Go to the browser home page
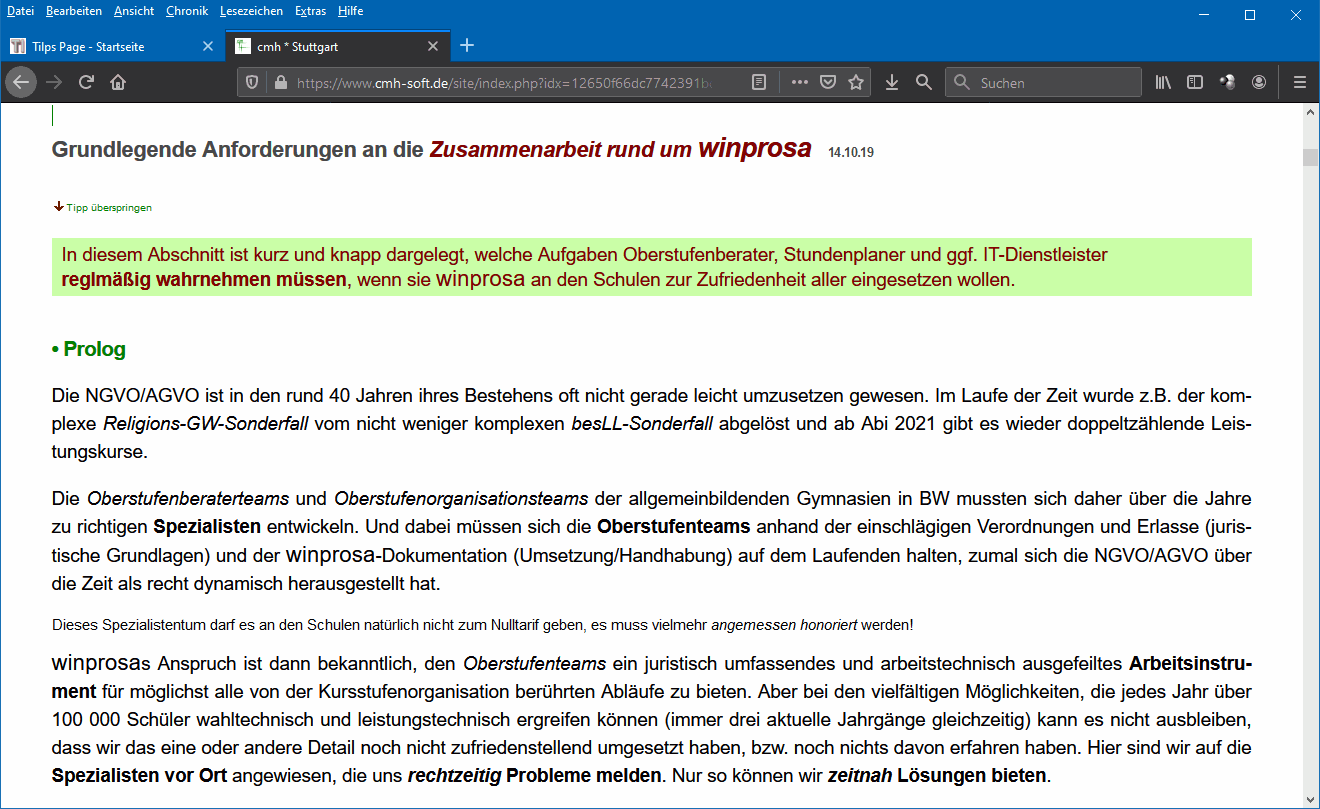Screen dimensions: 1320x809 pos(118,82)
